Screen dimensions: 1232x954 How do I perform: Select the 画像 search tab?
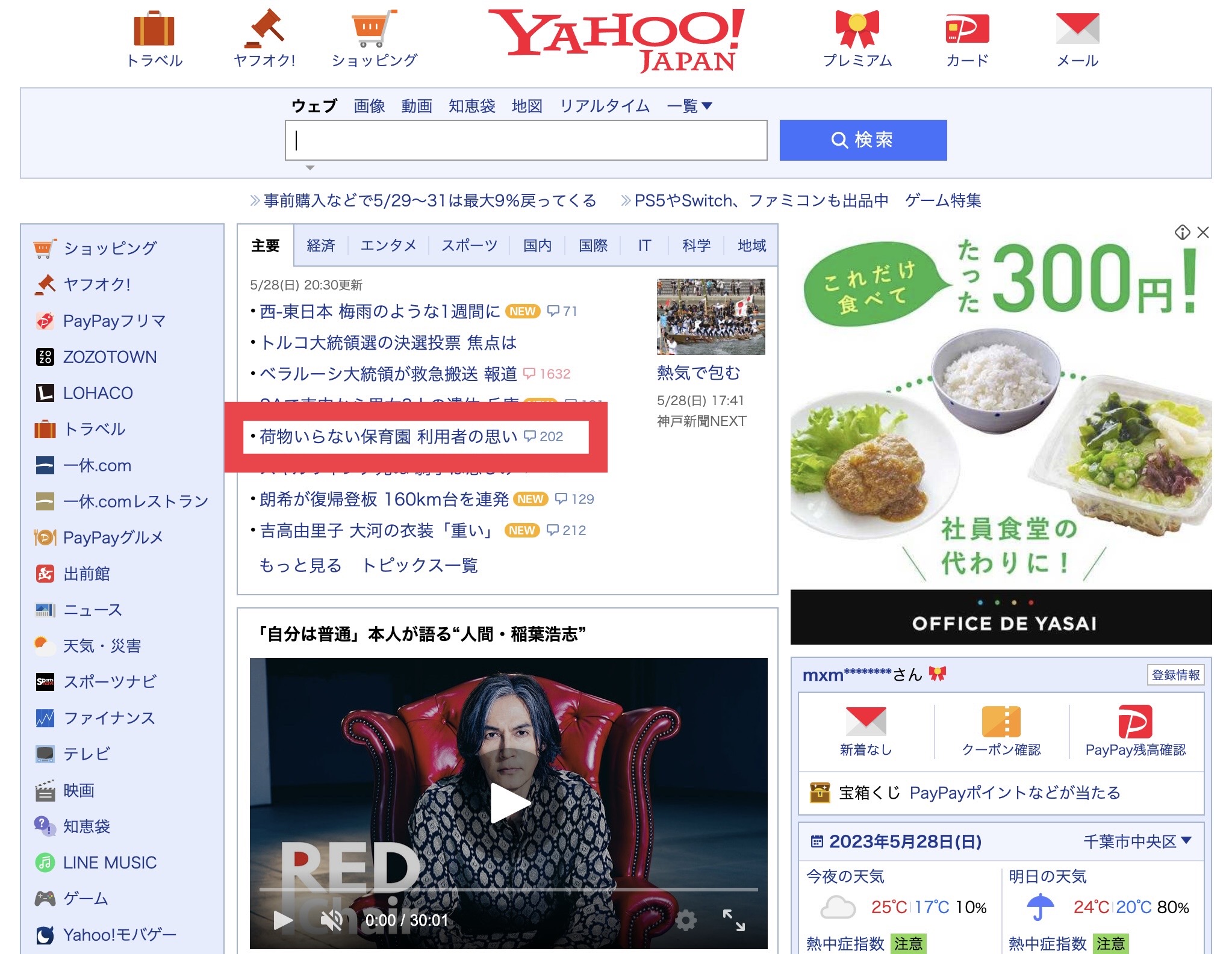click(369, 106)
